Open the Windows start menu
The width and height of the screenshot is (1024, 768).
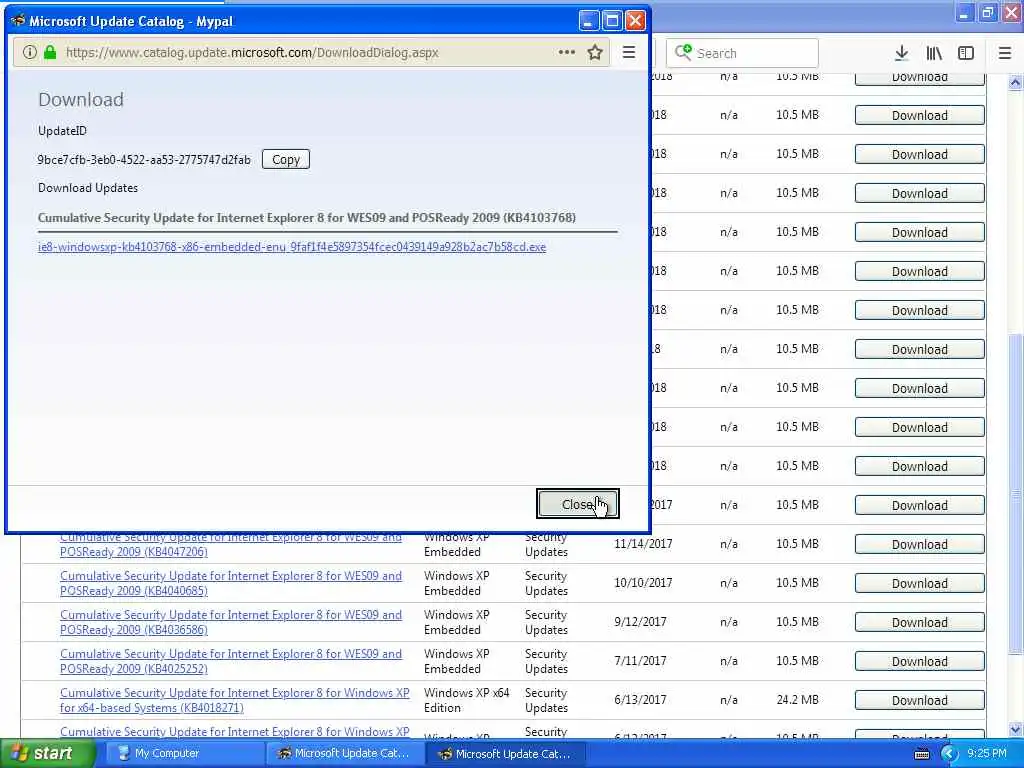48,754
